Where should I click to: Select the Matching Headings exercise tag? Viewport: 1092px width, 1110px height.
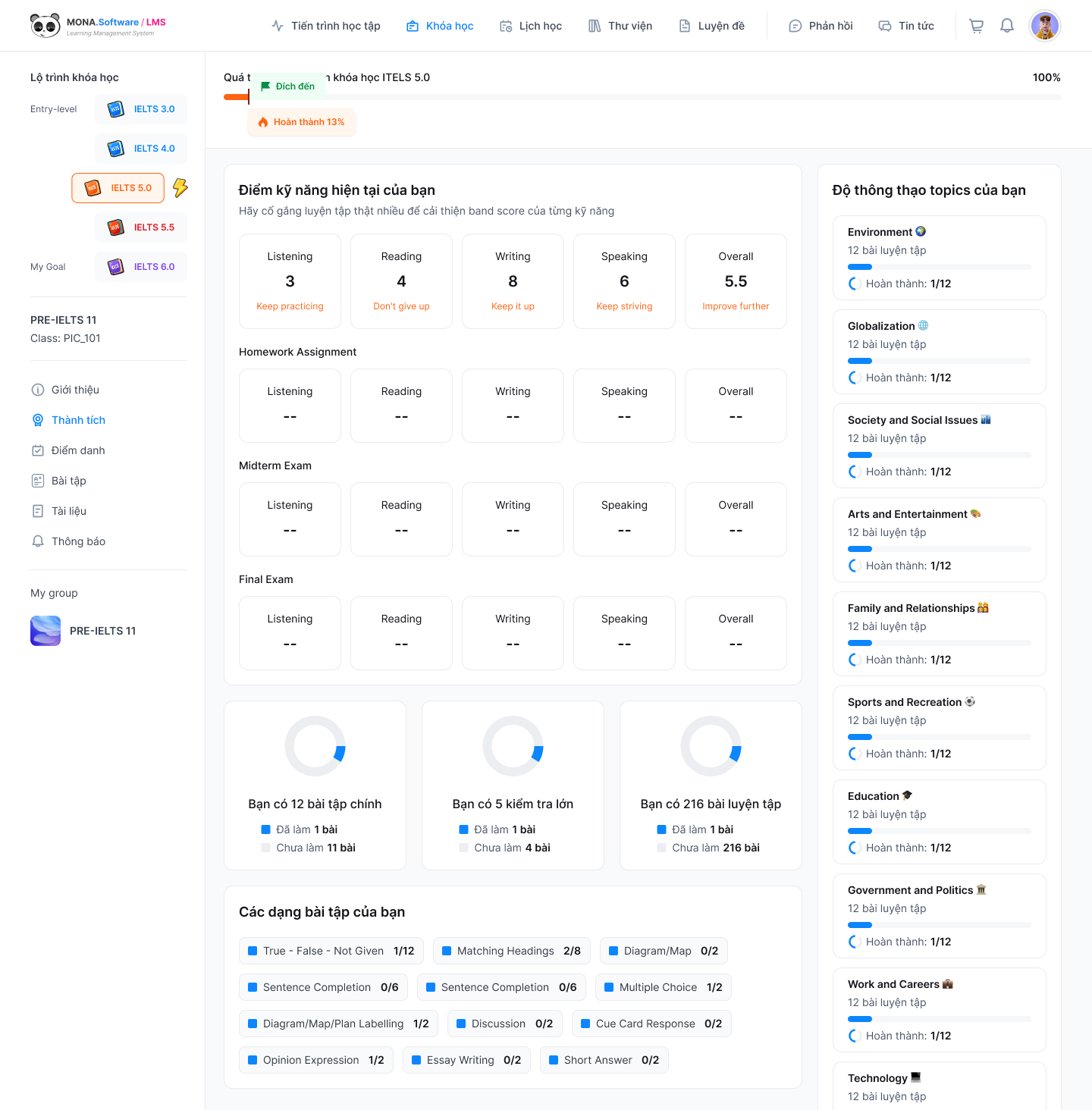pyautogui.click(x=511, y=951)
